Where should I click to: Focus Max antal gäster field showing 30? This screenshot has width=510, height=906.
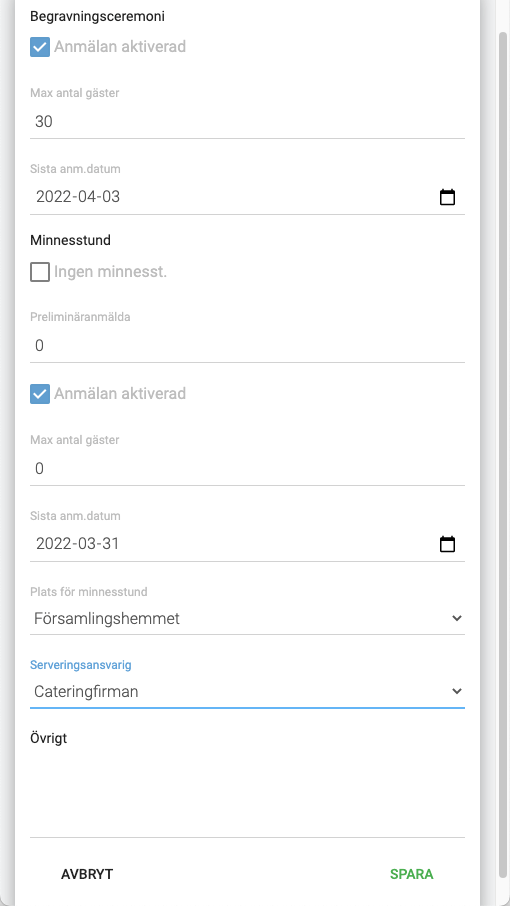[x=247, y=121]
